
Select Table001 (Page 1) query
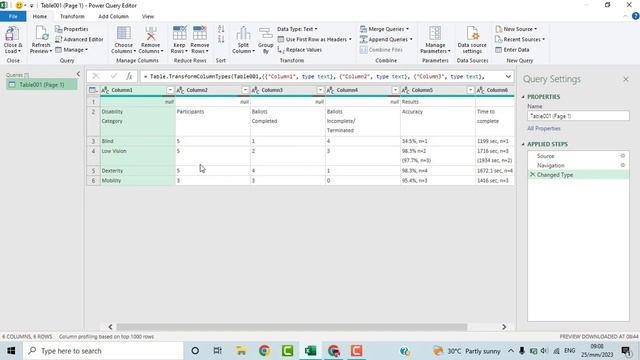click(41, 84)
